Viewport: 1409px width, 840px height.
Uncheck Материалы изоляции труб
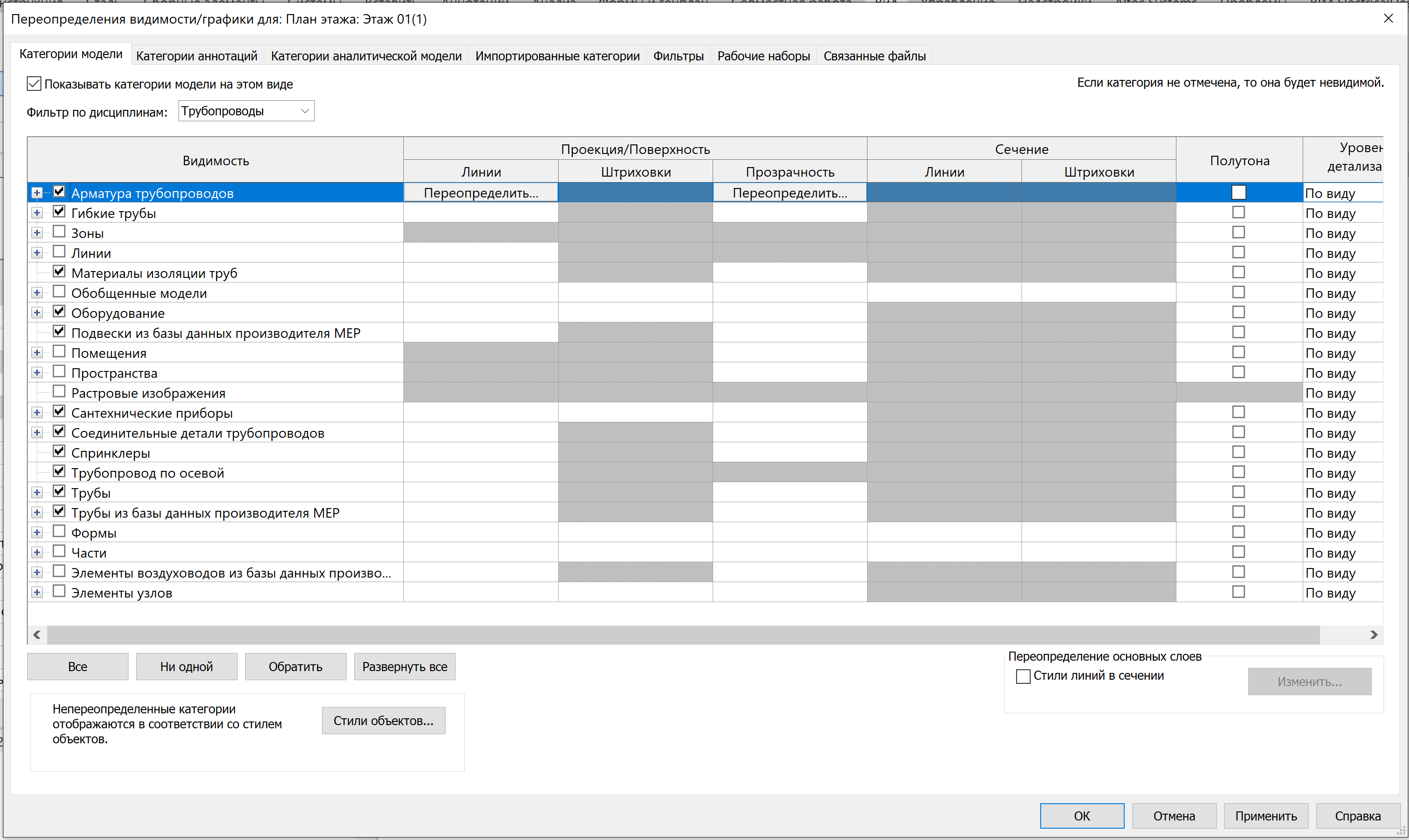[x=59, y=272]
